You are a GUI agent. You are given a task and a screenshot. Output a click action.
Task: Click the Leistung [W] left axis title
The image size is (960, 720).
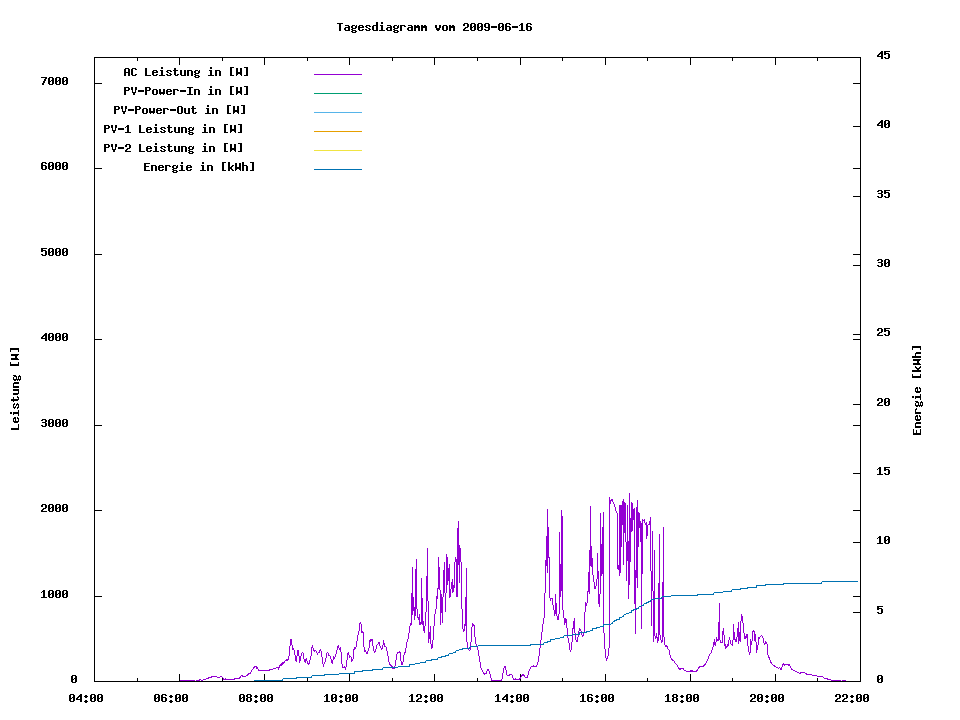tap(15, 388)
